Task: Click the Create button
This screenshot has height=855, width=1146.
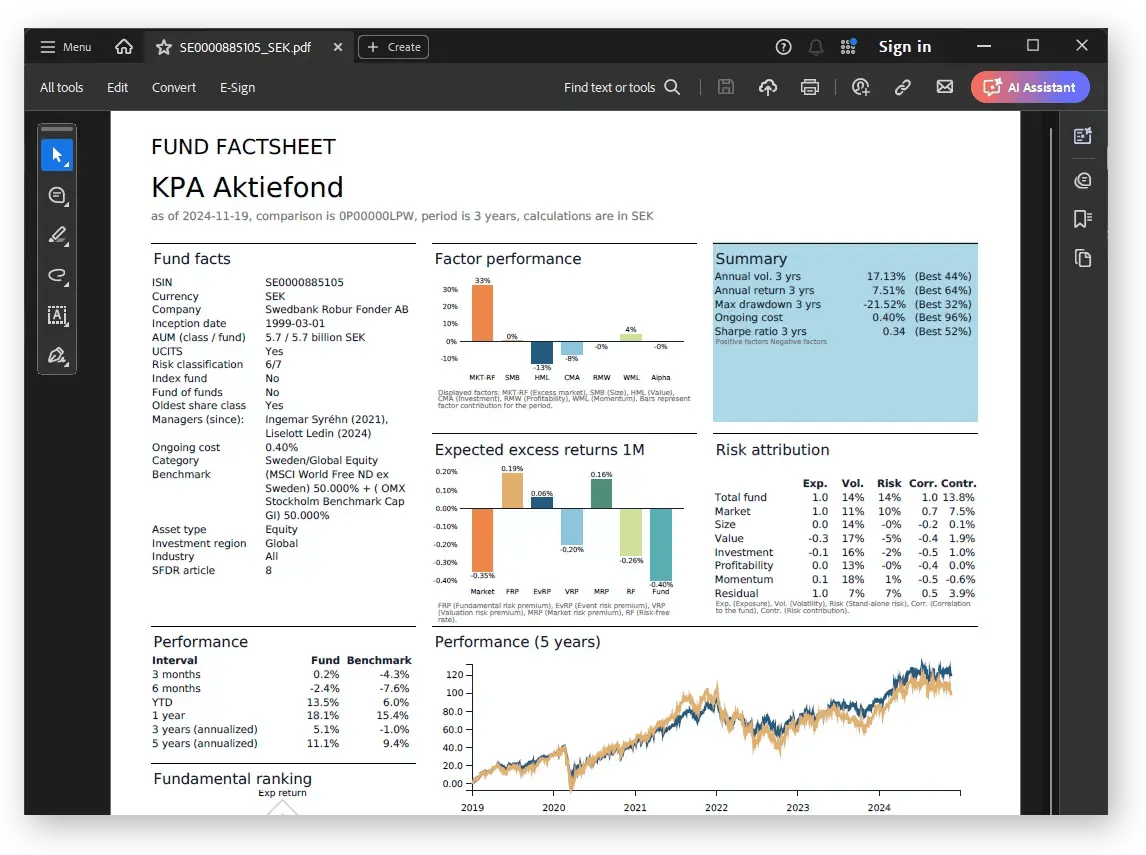Action: [393, 47]
